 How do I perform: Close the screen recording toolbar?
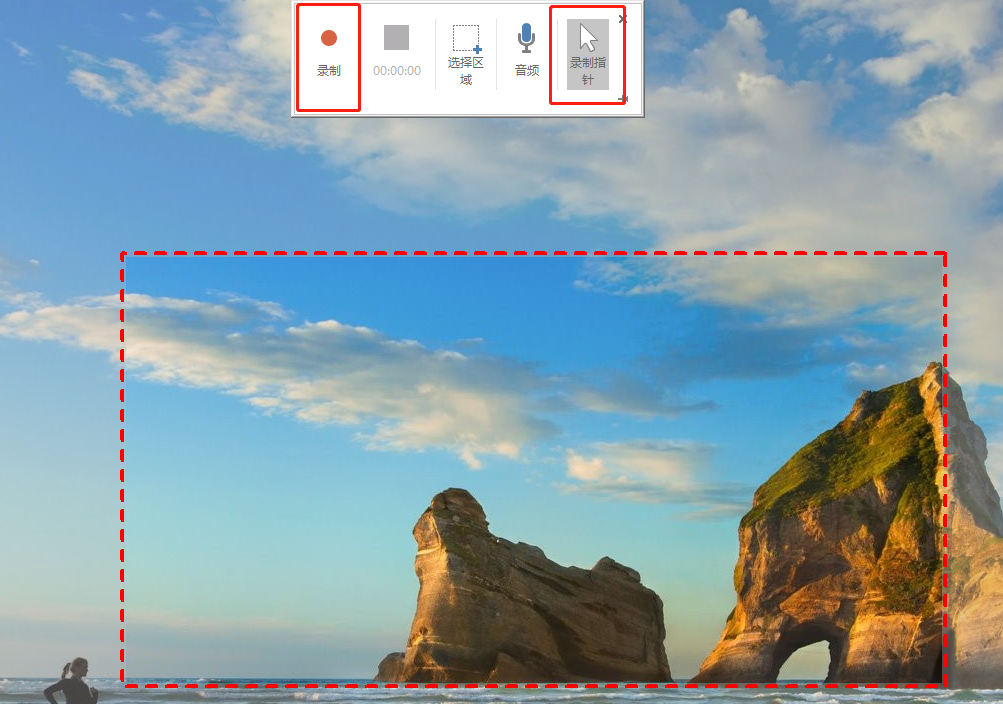coord(623,19)
